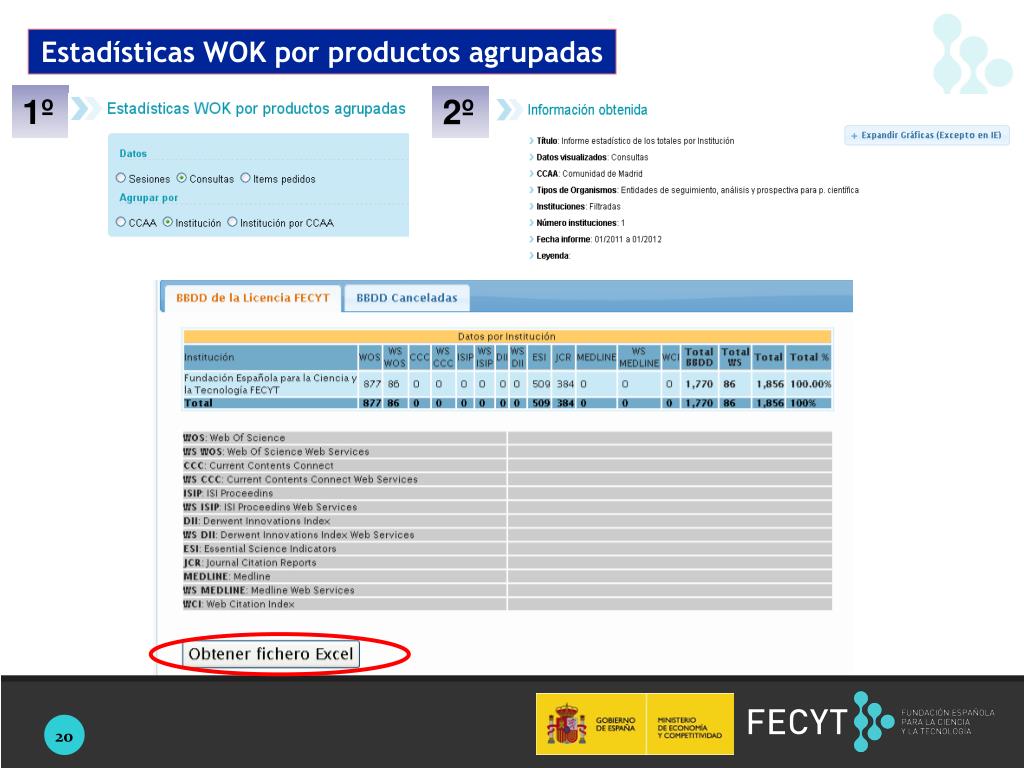Click the MEDLINE column header
The width and height of the screenshot is (1024, 768).
click(596, 357)
